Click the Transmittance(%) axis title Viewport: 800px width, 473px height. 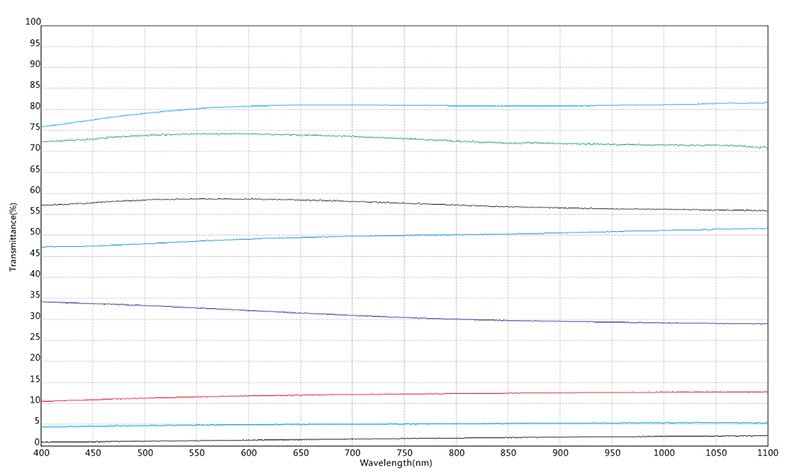pyautogui.click(x=13, y=236)
